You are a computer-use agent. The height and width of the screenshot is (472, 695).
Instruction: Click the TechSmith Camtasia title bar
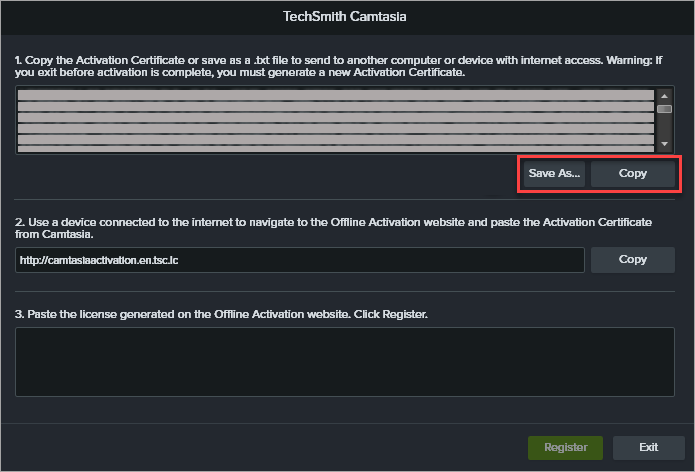point(347,17)
